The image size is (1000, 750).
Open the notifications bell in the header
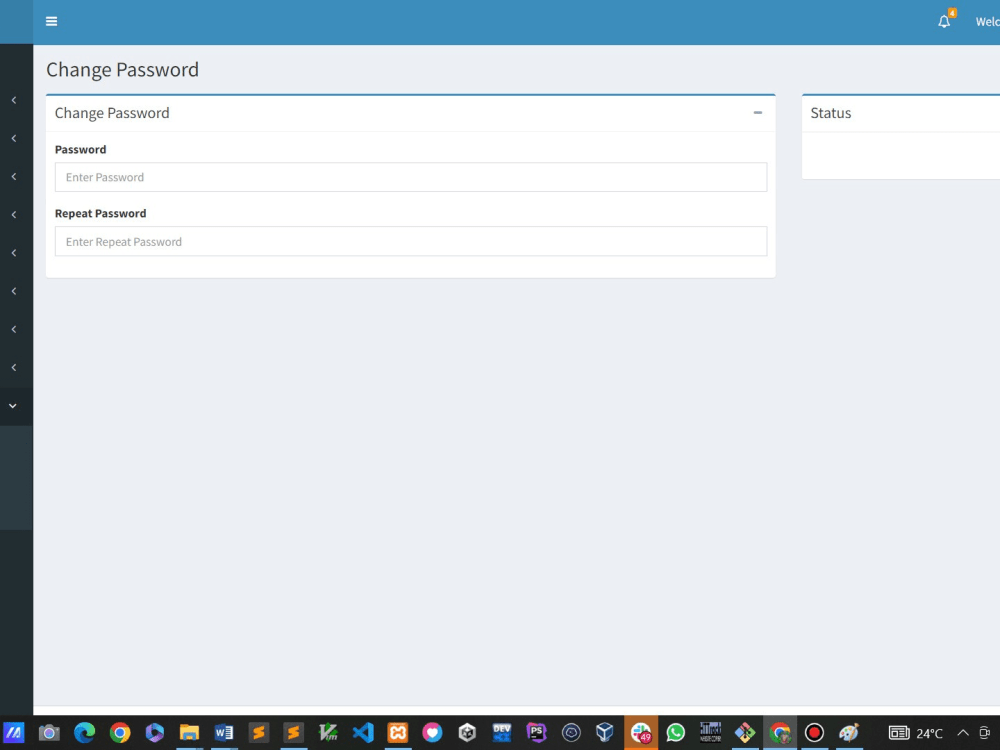click(944, 22)
